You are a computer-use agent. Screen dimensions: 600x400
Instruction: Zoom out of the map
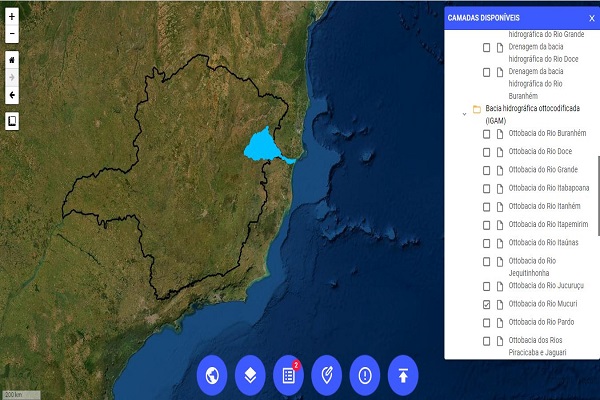pyautogui.click(x=12, y=34)
